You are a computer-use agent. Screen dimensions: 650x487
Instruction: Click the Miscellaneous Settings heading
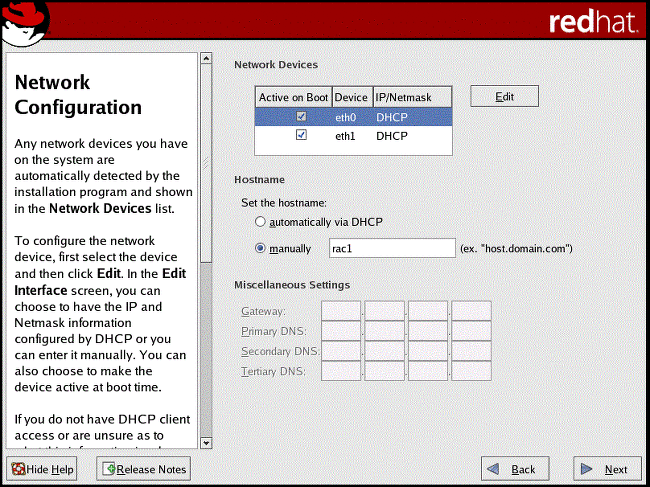[292, 285]
